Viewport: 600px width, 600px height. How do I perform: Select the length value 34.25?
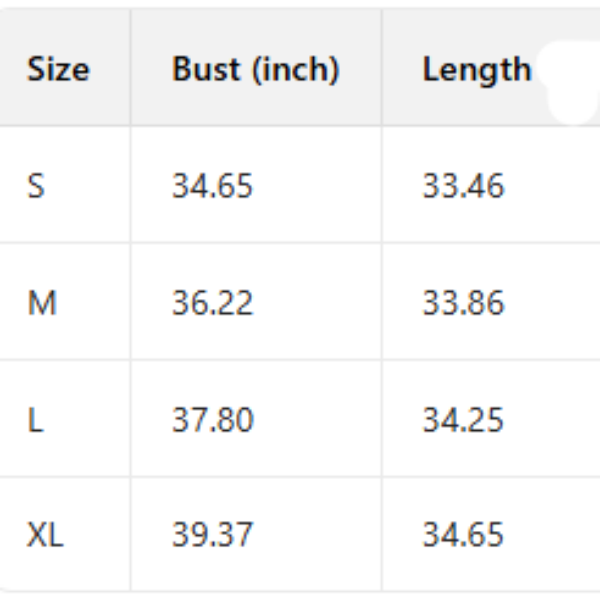463,420
